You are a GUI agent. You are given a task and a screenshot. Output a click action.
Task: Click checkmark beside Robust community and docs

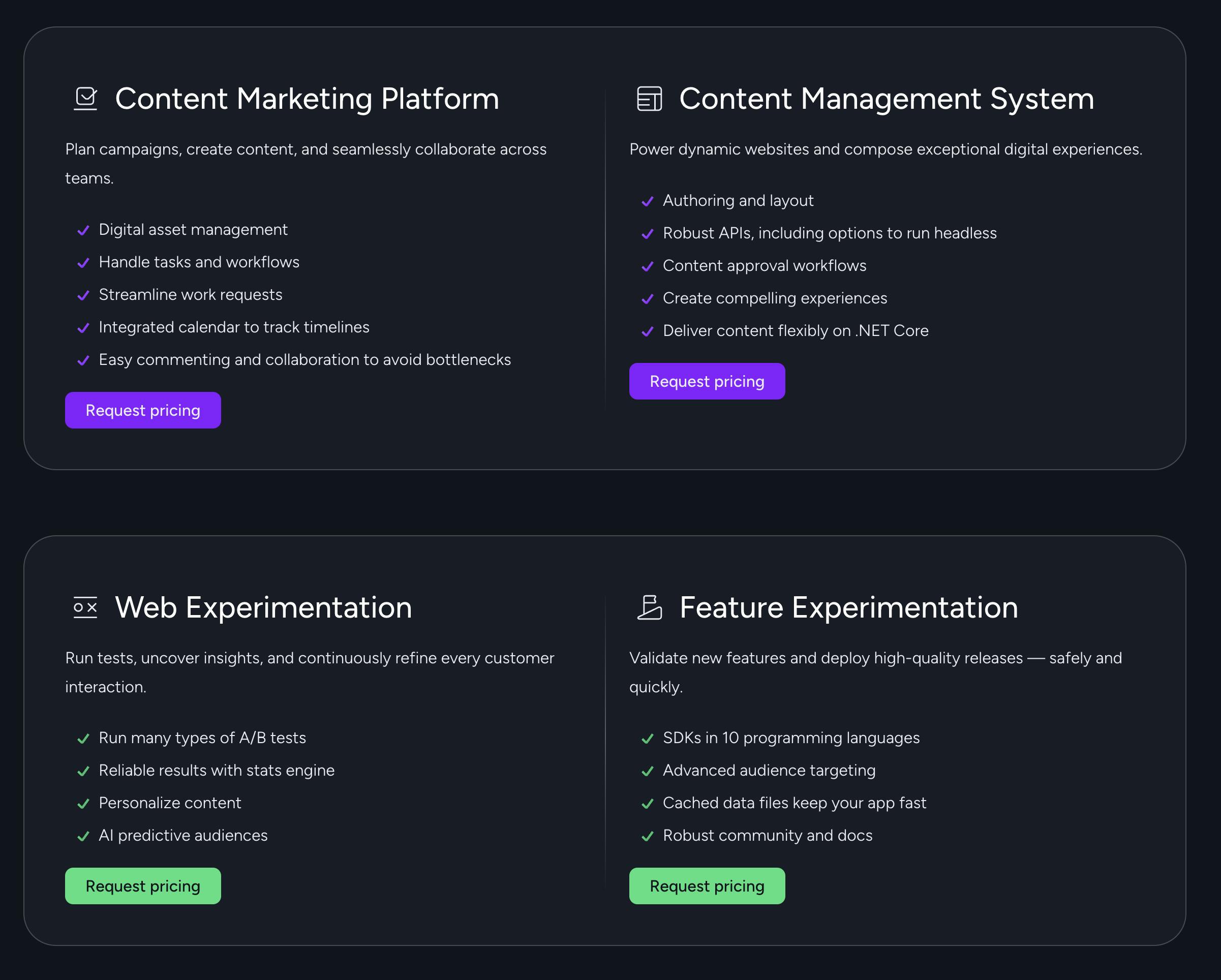point(647,836)
